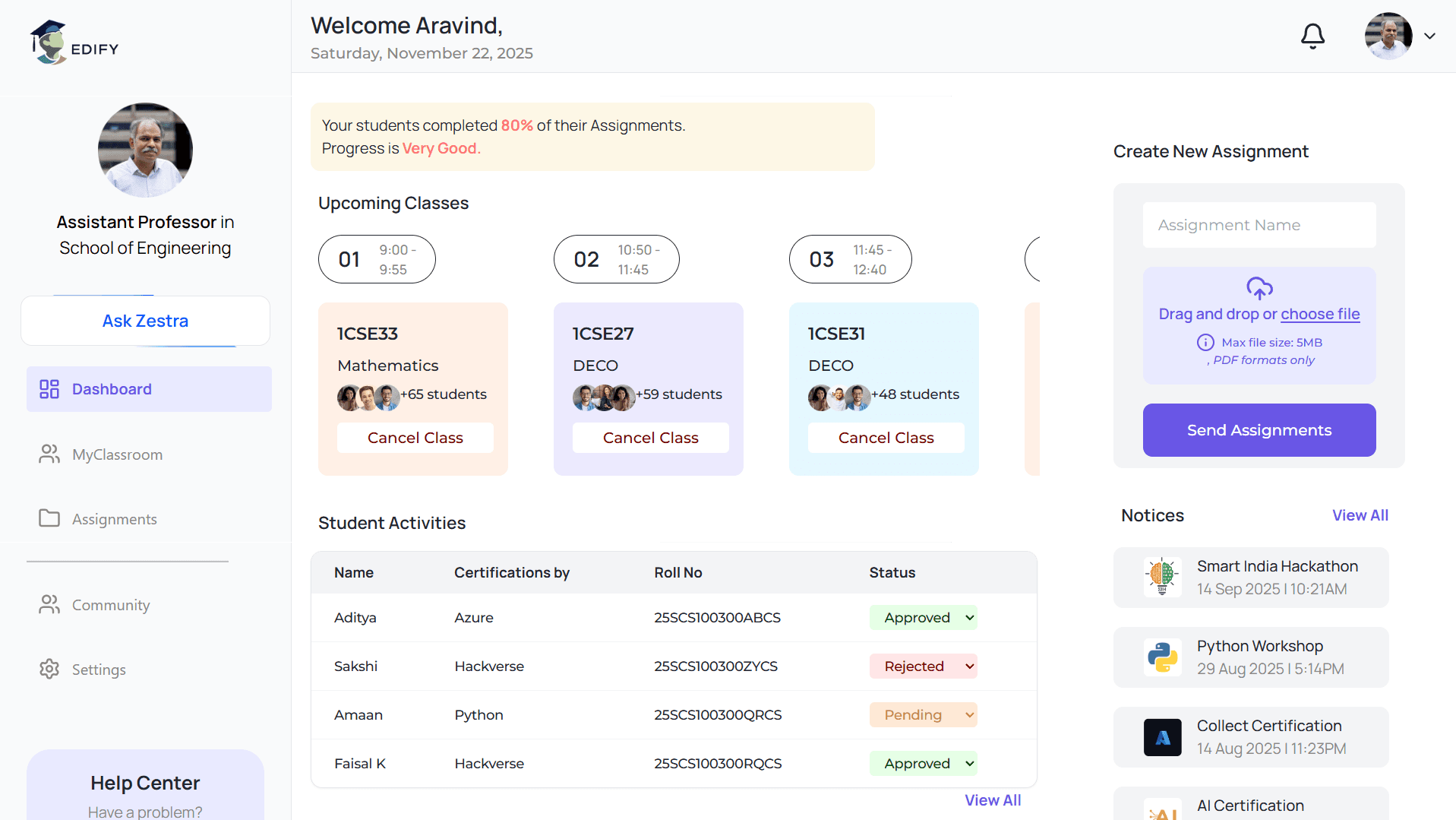1456x820 pixels.
Task: Select class slot 02 at 10:50-11:45
Action: (x=617, y=259)
